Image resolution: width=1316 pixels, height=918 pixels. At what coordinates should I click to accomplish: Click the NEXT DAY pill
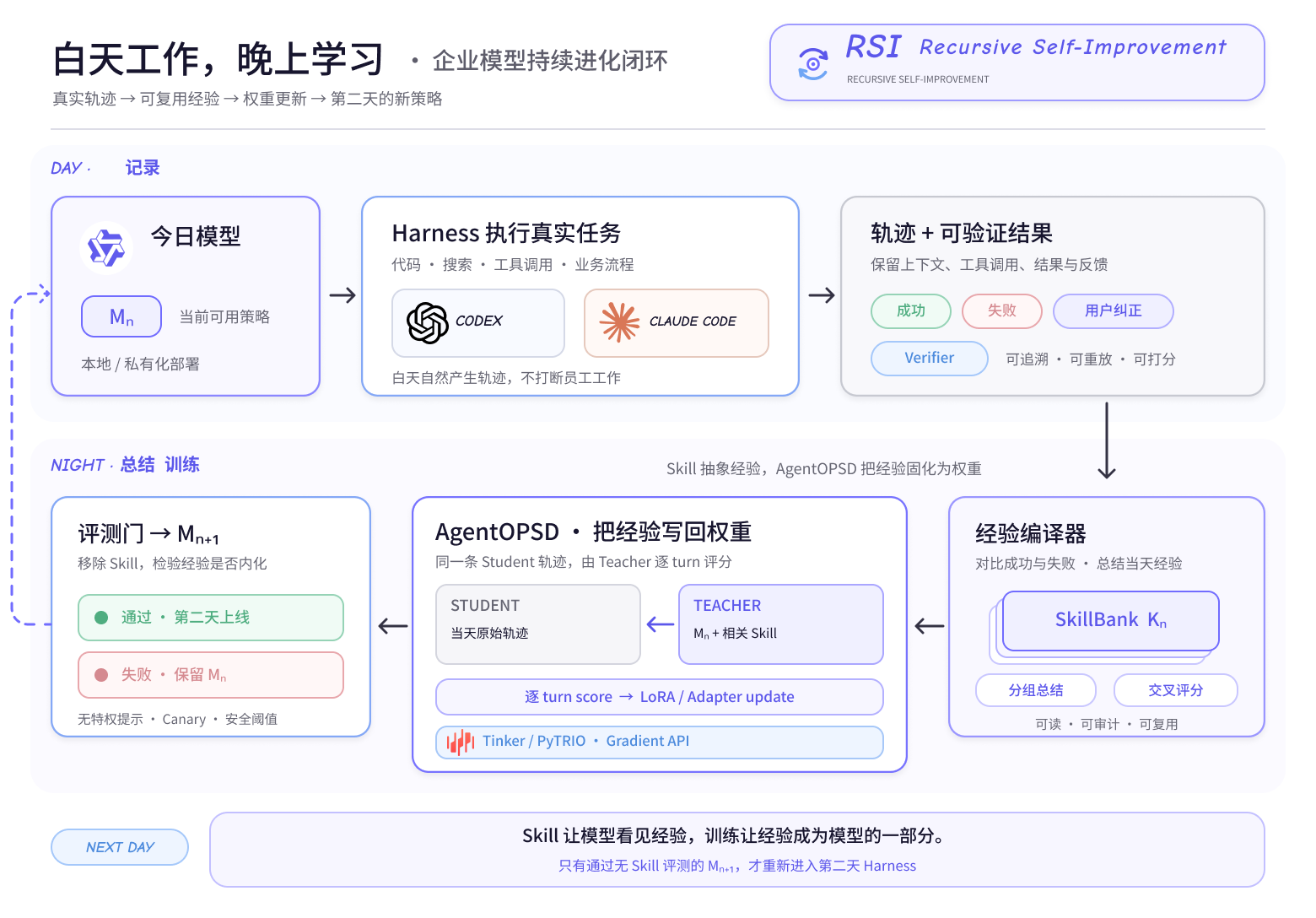coord(120,847)
